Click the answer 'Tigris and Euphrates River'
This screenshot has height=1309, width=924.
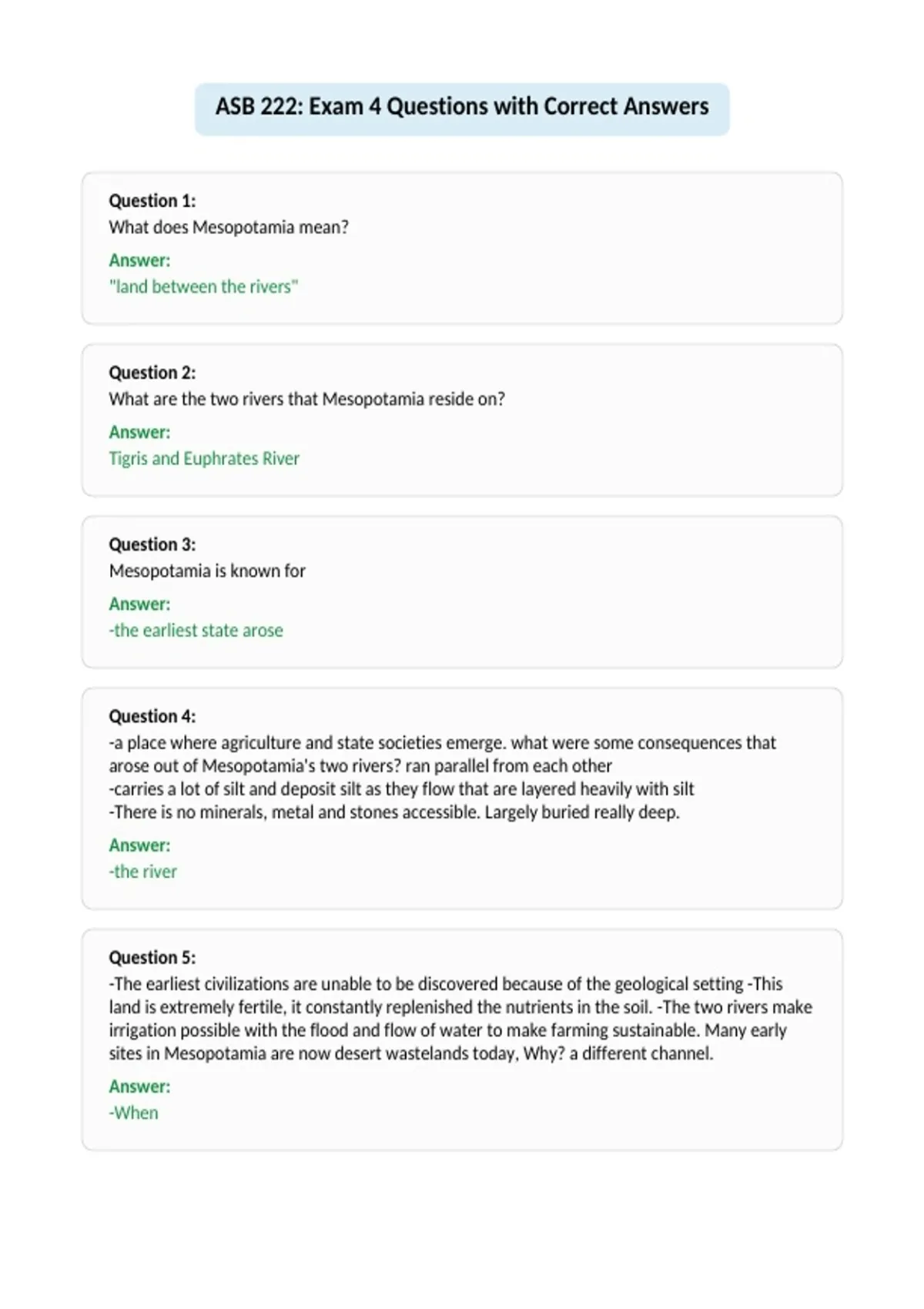(x=204, y=458)
